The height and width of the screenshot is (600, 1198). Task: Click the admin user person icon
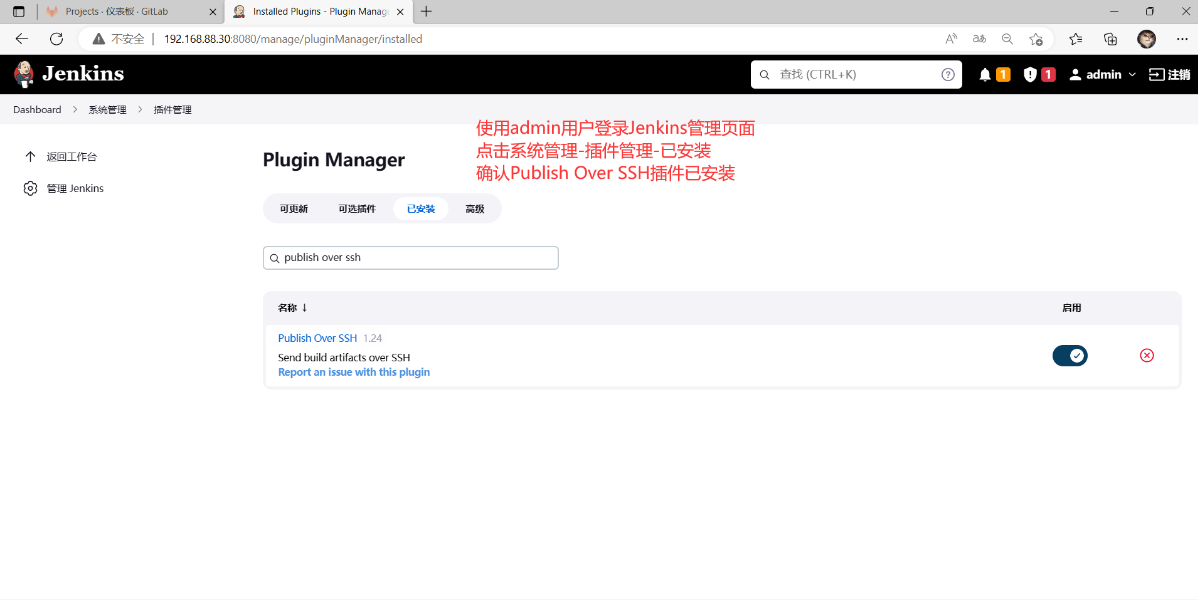pyautogui.click(x=1075, y=75)
